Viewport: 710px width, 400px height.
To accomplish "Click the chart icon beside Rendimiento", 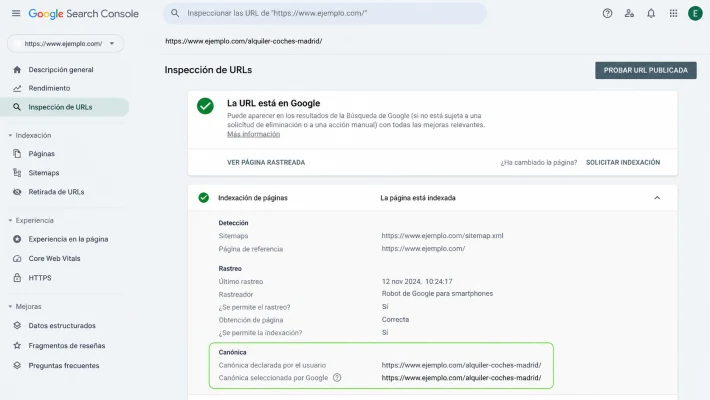I will pos(17,88).
